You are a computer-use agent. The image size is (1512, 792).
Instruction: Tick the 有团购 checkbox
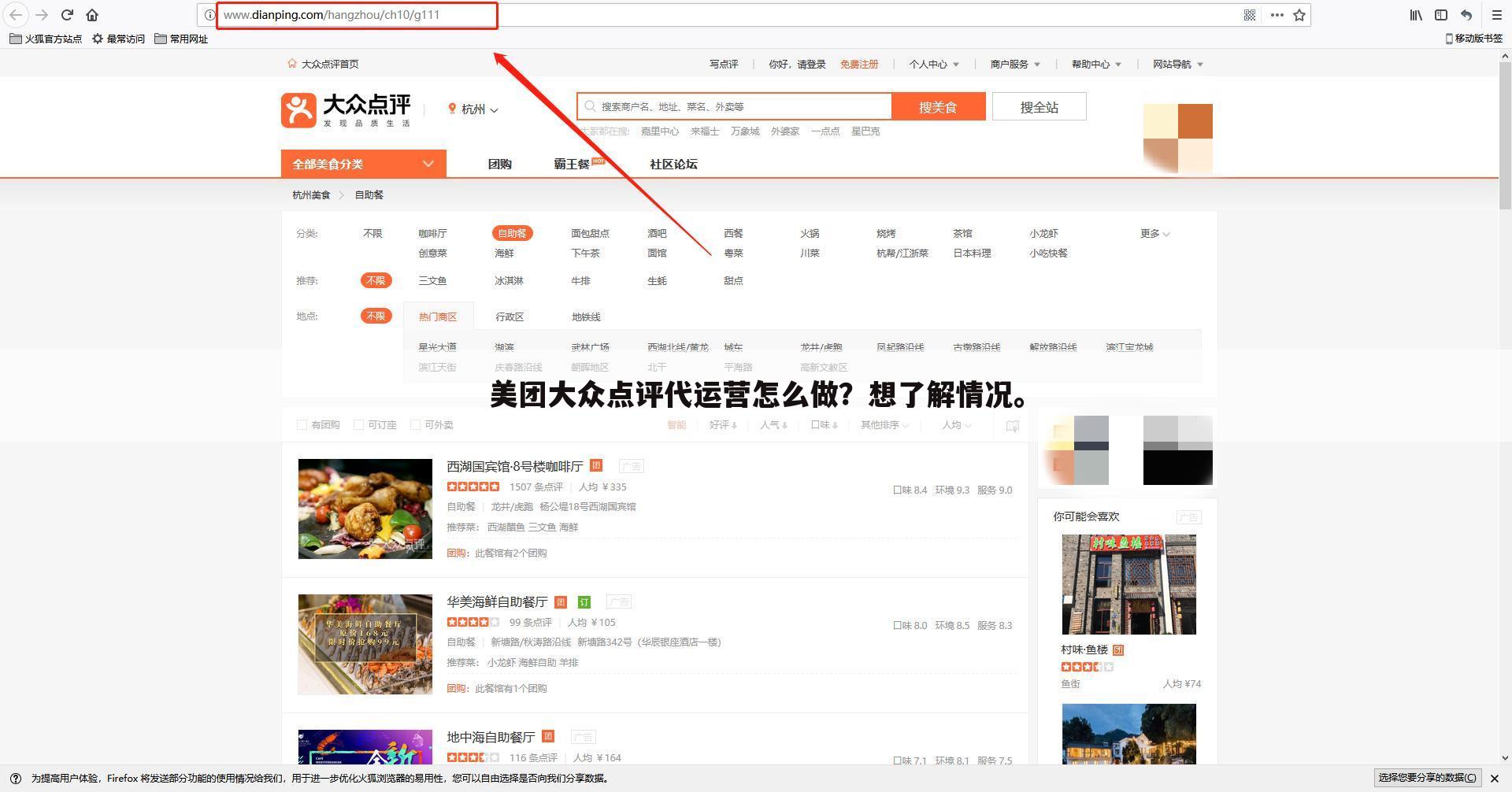pyautogui.click(x=302, y=425)
